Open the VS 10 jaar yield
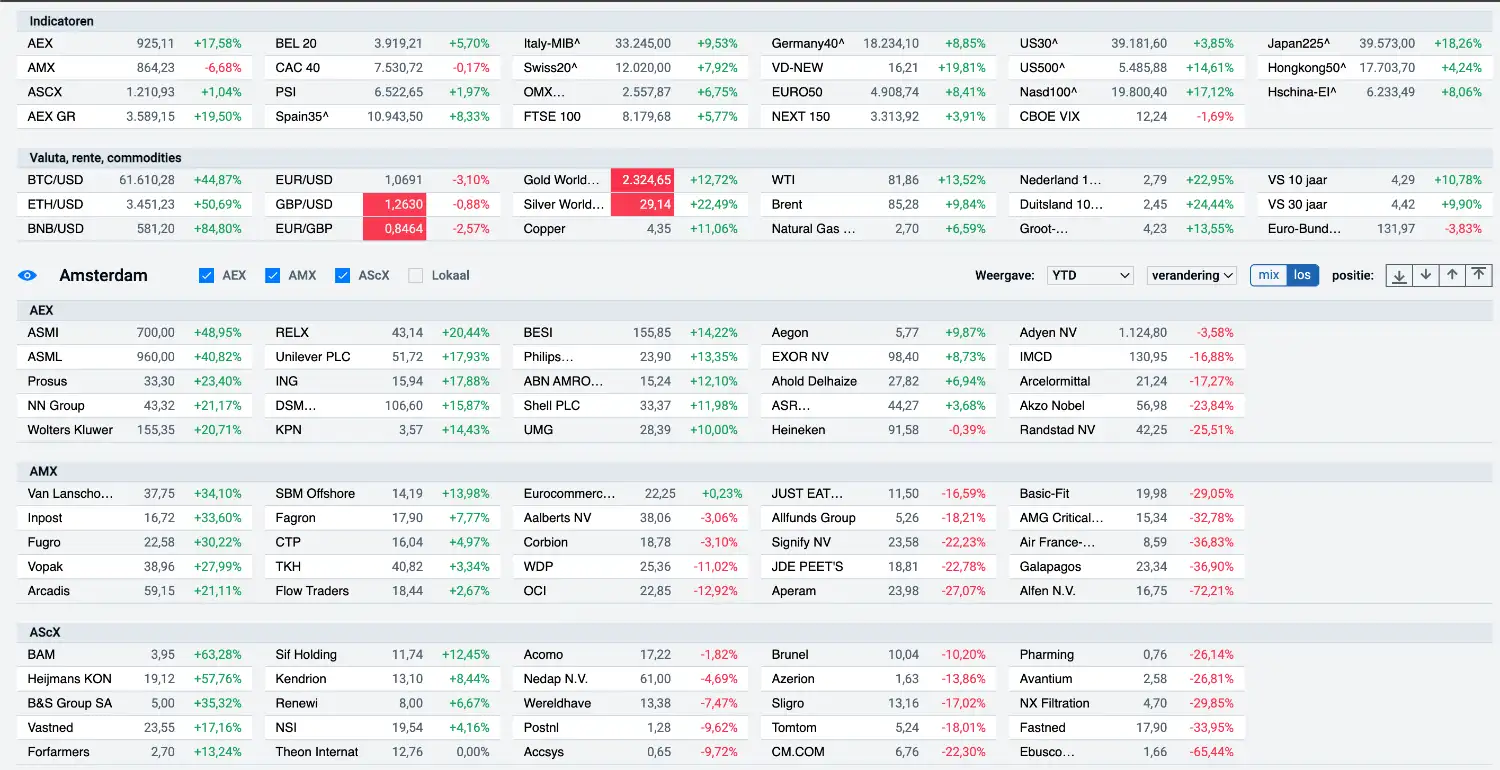Screen dimensions: 1500x770 pos(1297,180)
